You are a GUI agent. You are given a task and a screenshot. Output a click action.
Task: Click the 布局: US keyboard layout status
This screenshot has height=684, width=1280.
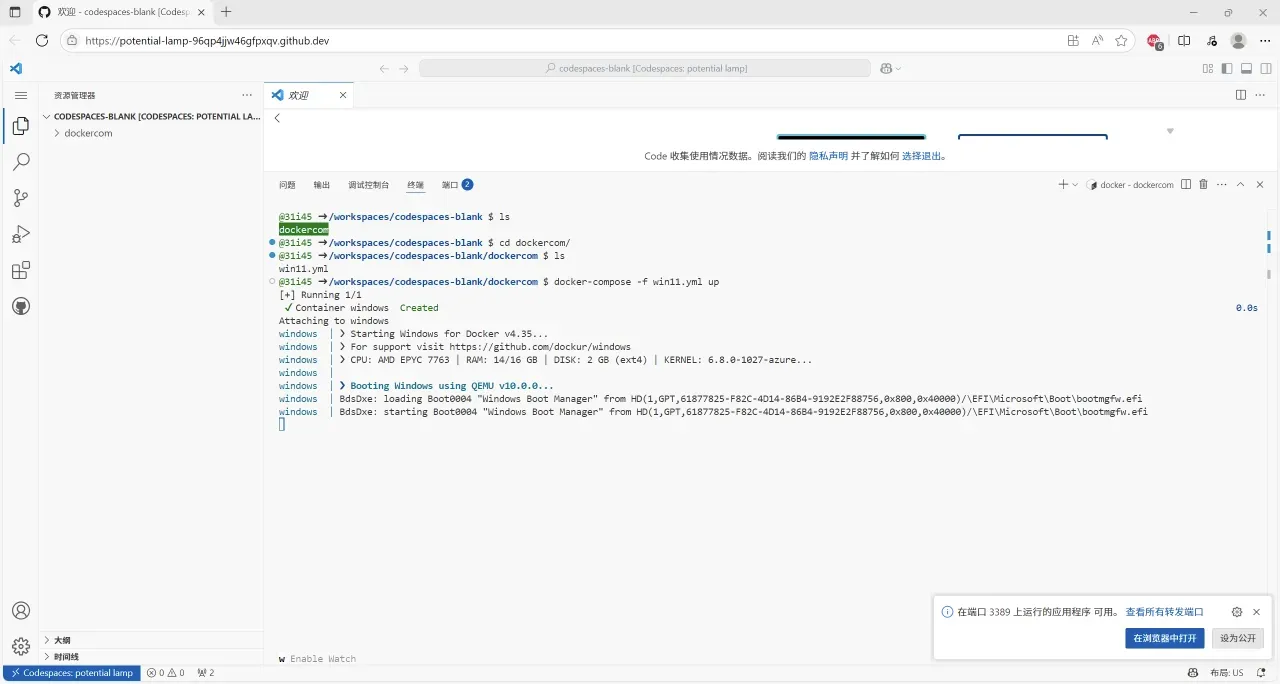pyautogui.click(x=1227, y=673)
